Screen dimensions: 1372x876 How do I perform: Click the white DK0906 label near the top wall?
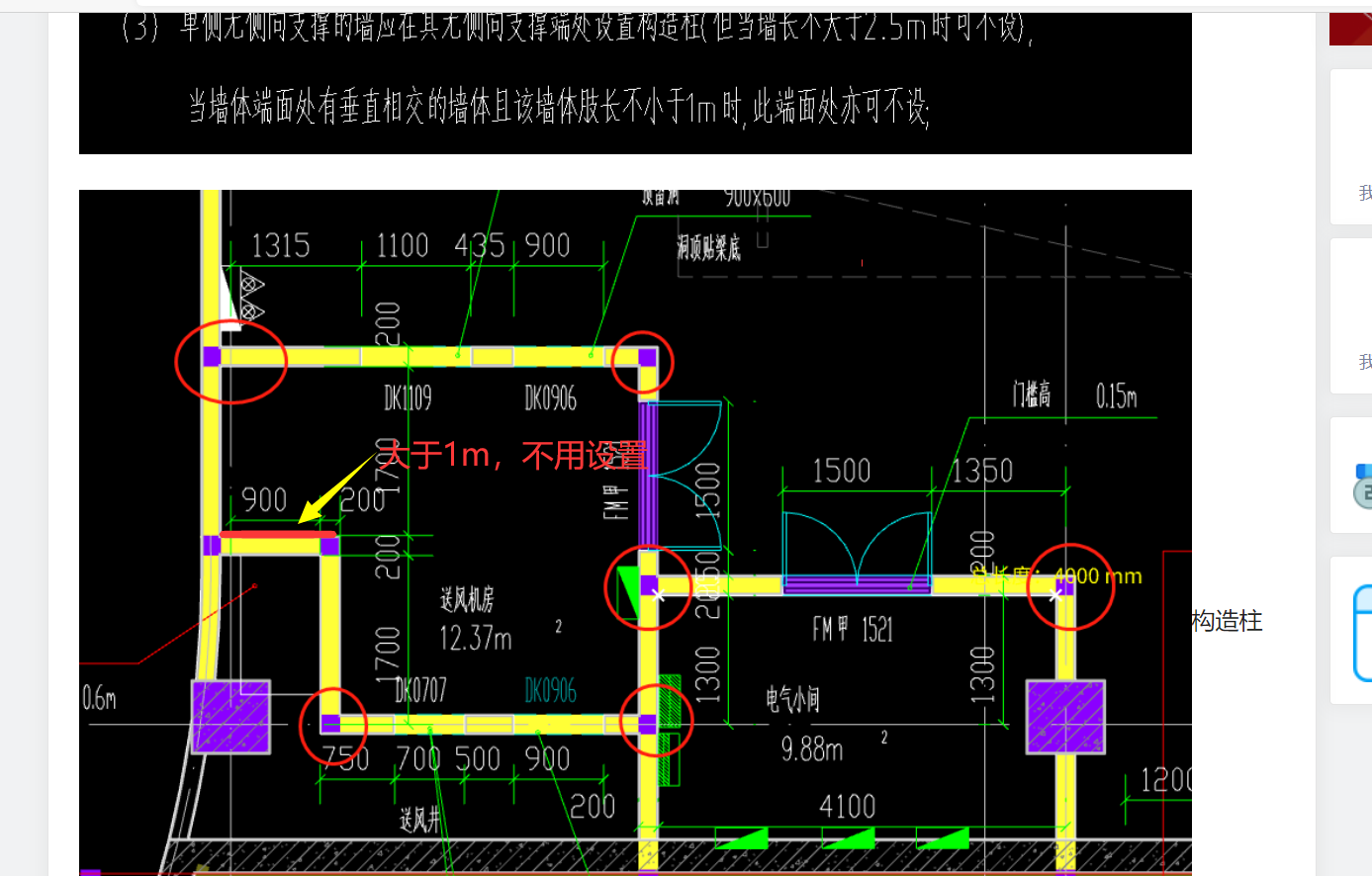pyautogui.click(x=550, y=398)
